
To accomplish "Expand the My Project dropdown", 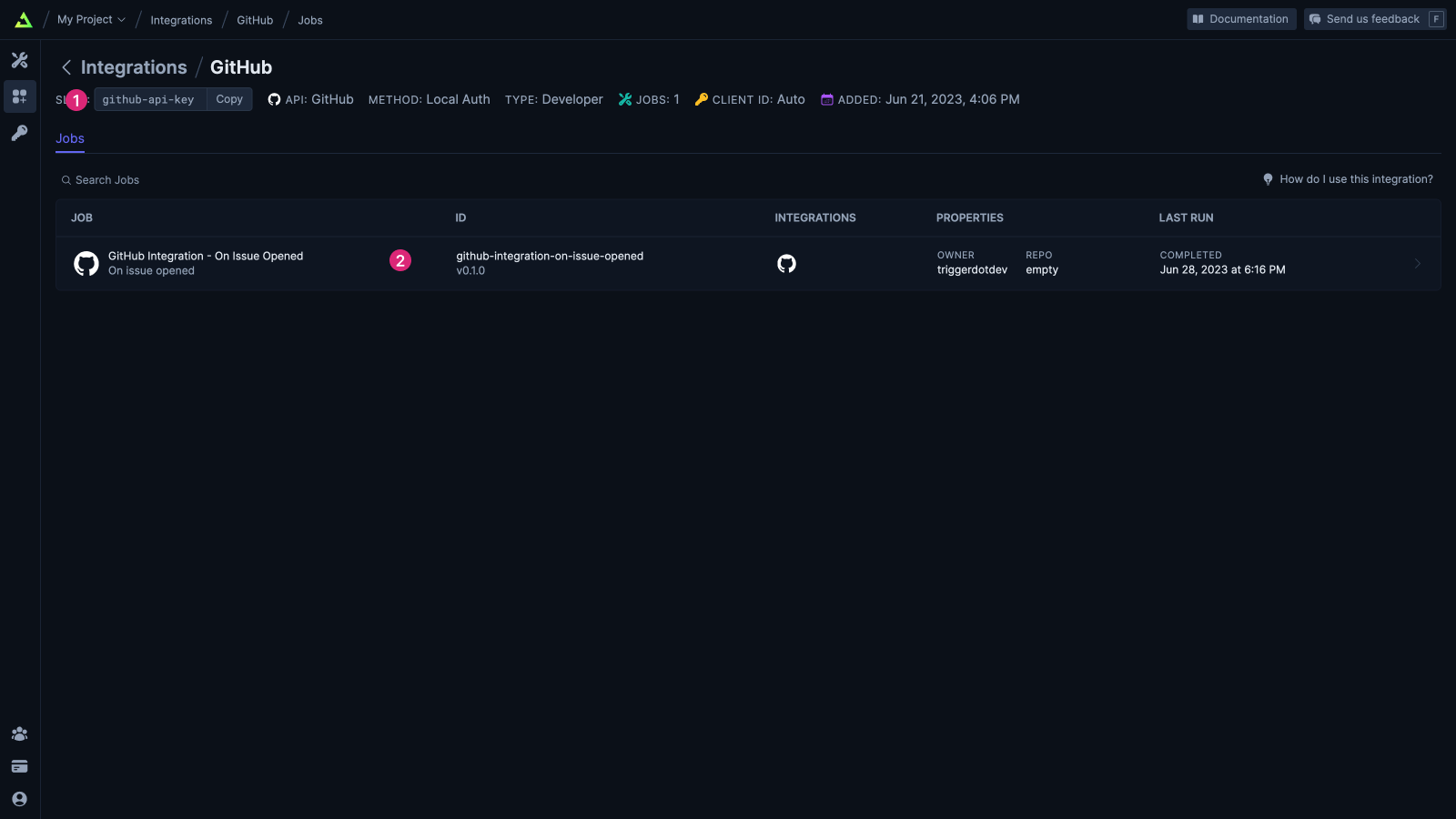I will (91, 19).
